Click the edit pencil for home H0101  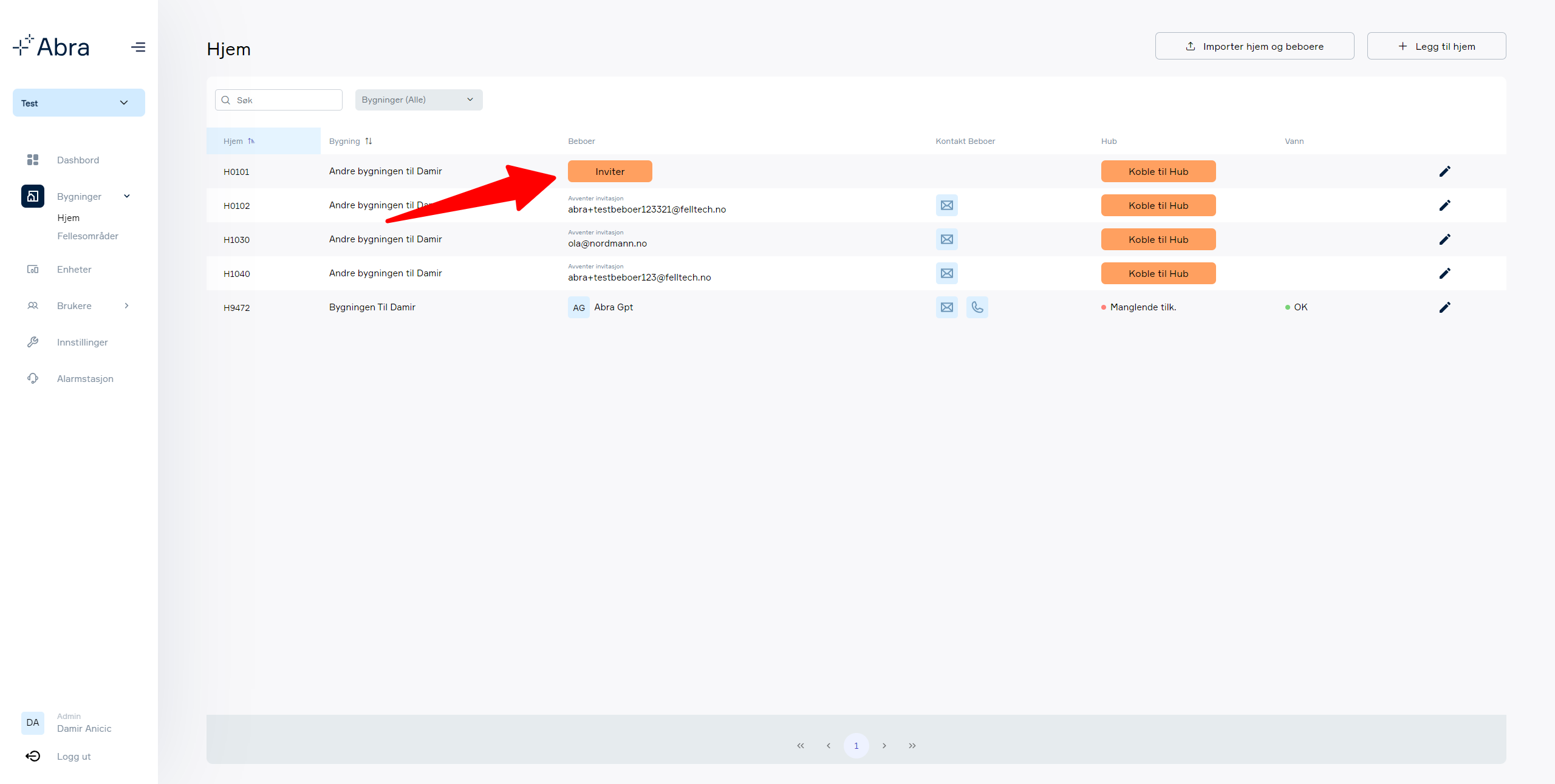1444,171
